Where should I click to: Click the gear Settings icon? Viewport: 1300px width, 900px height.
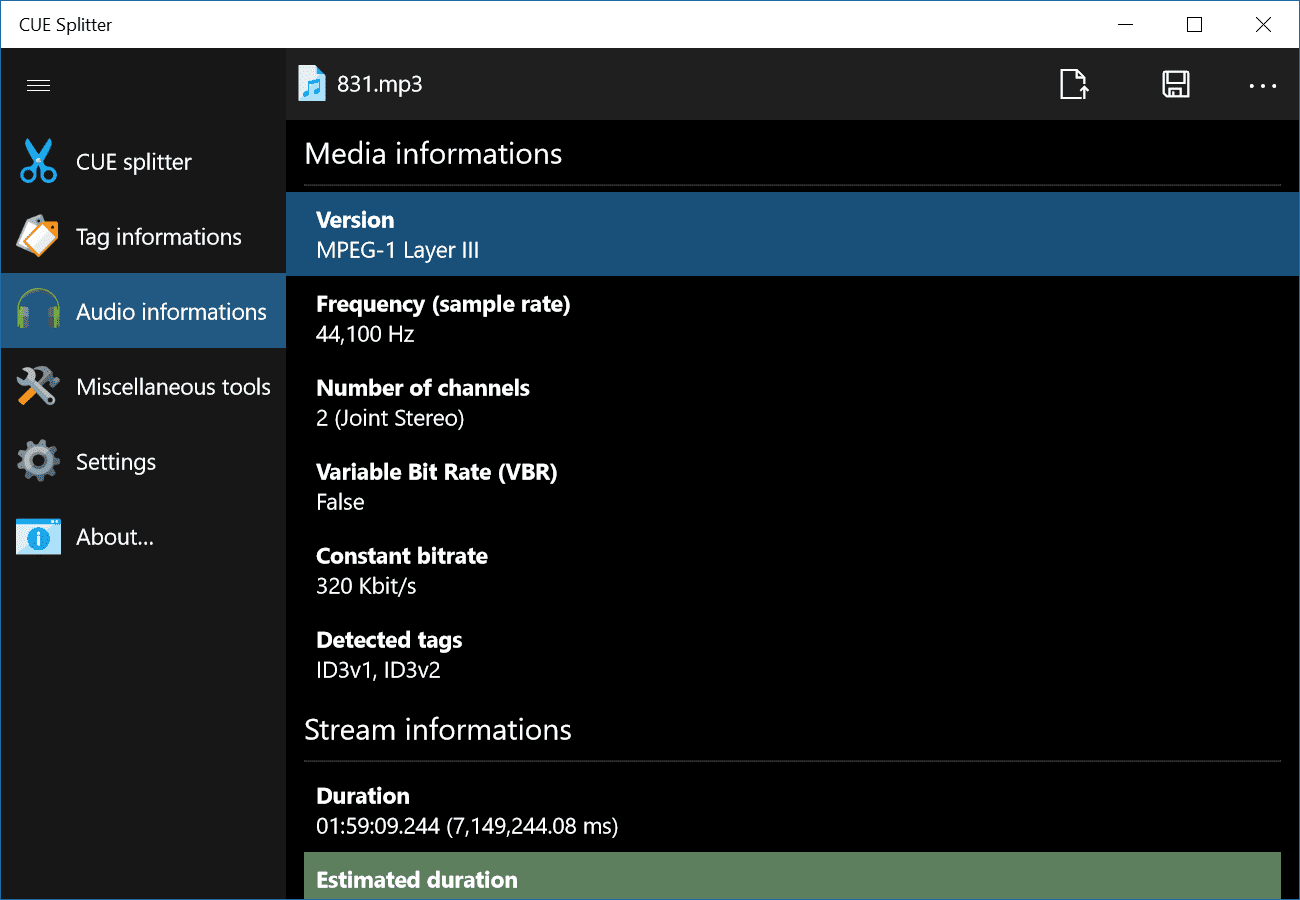(39, 462)
